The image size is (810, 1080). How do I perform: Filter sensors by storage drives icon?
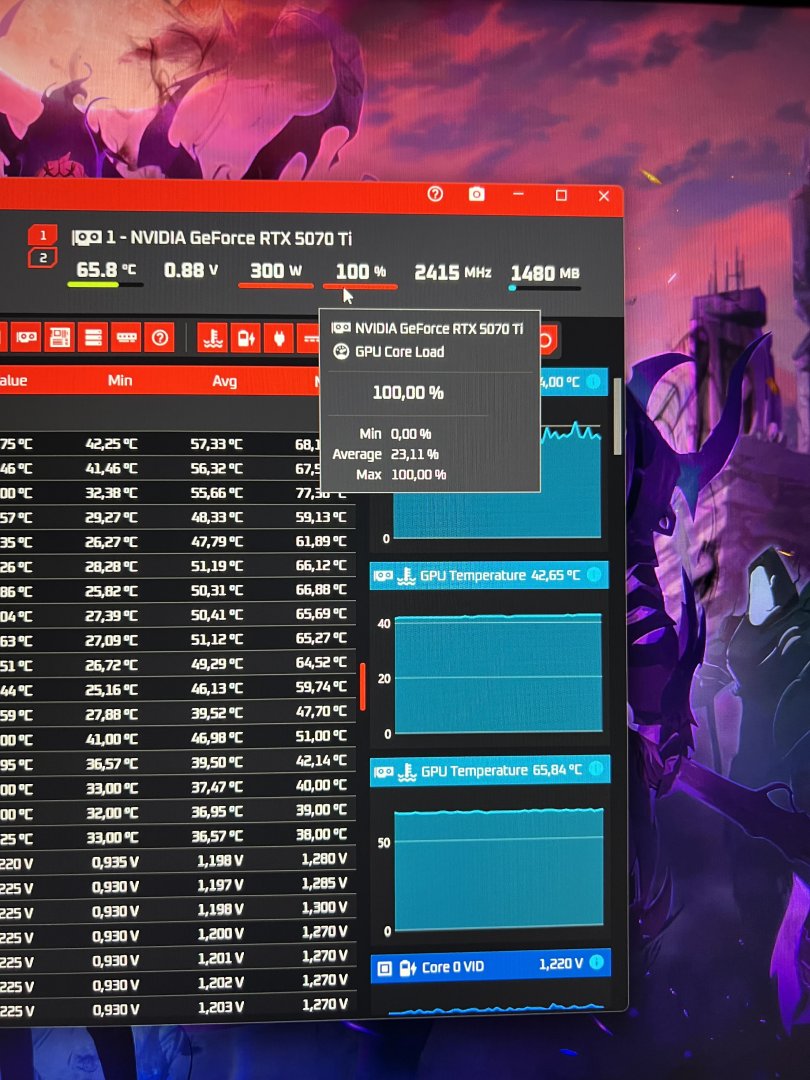[x=93, y=338]
